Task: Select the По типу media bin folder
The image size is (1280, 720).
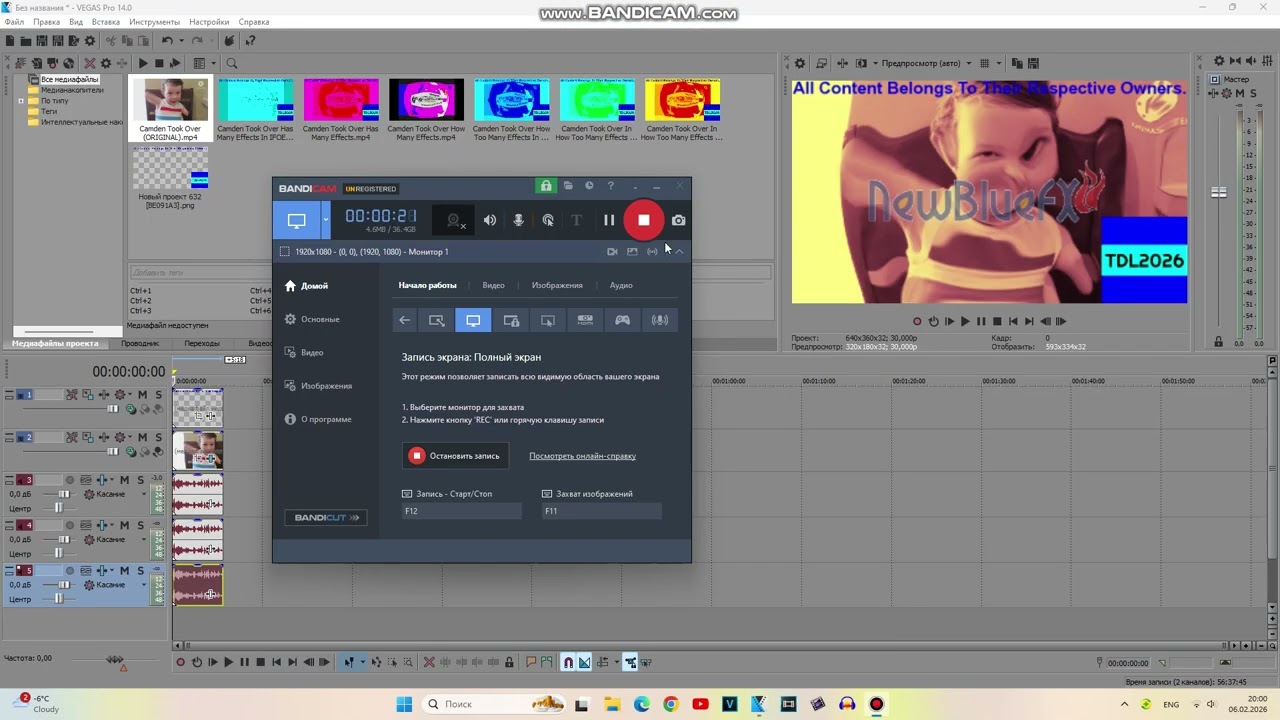Action: [x=54, y=101]
